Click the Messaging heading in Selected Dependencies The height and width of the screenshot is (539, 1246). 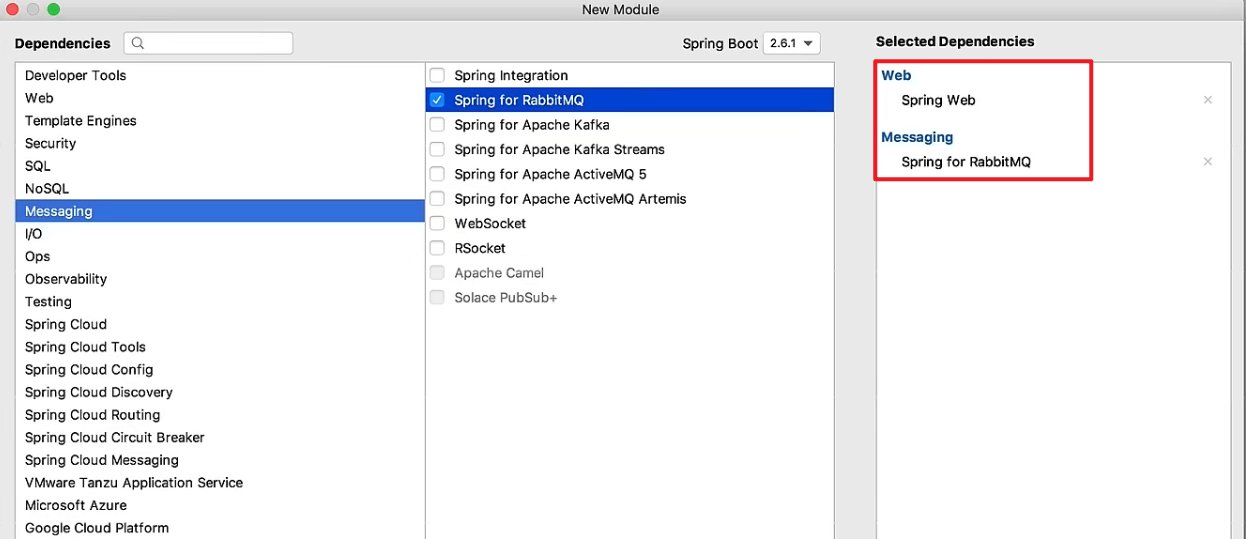tap(916, 137)
